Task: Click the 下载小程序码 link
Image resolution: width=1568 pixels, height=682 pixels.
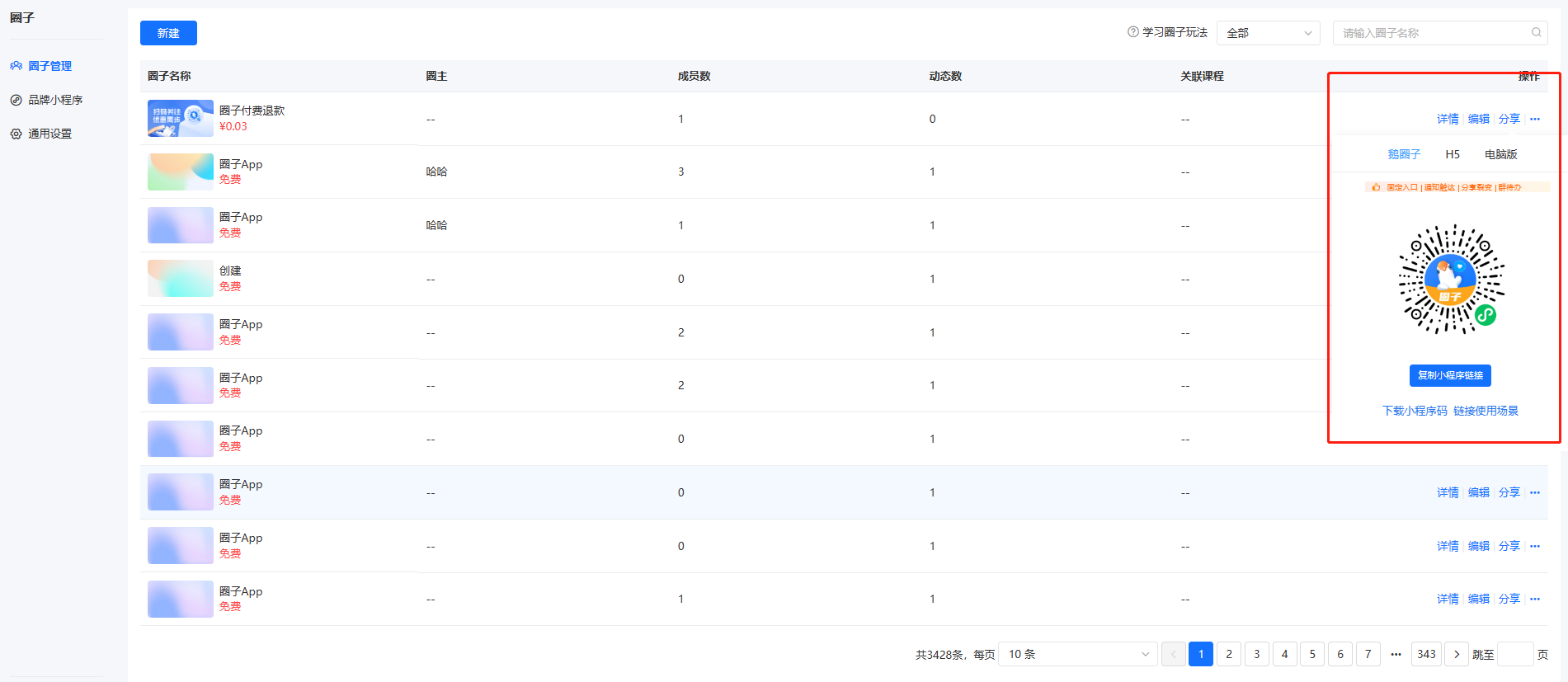Action: [x=1415, y=411]
